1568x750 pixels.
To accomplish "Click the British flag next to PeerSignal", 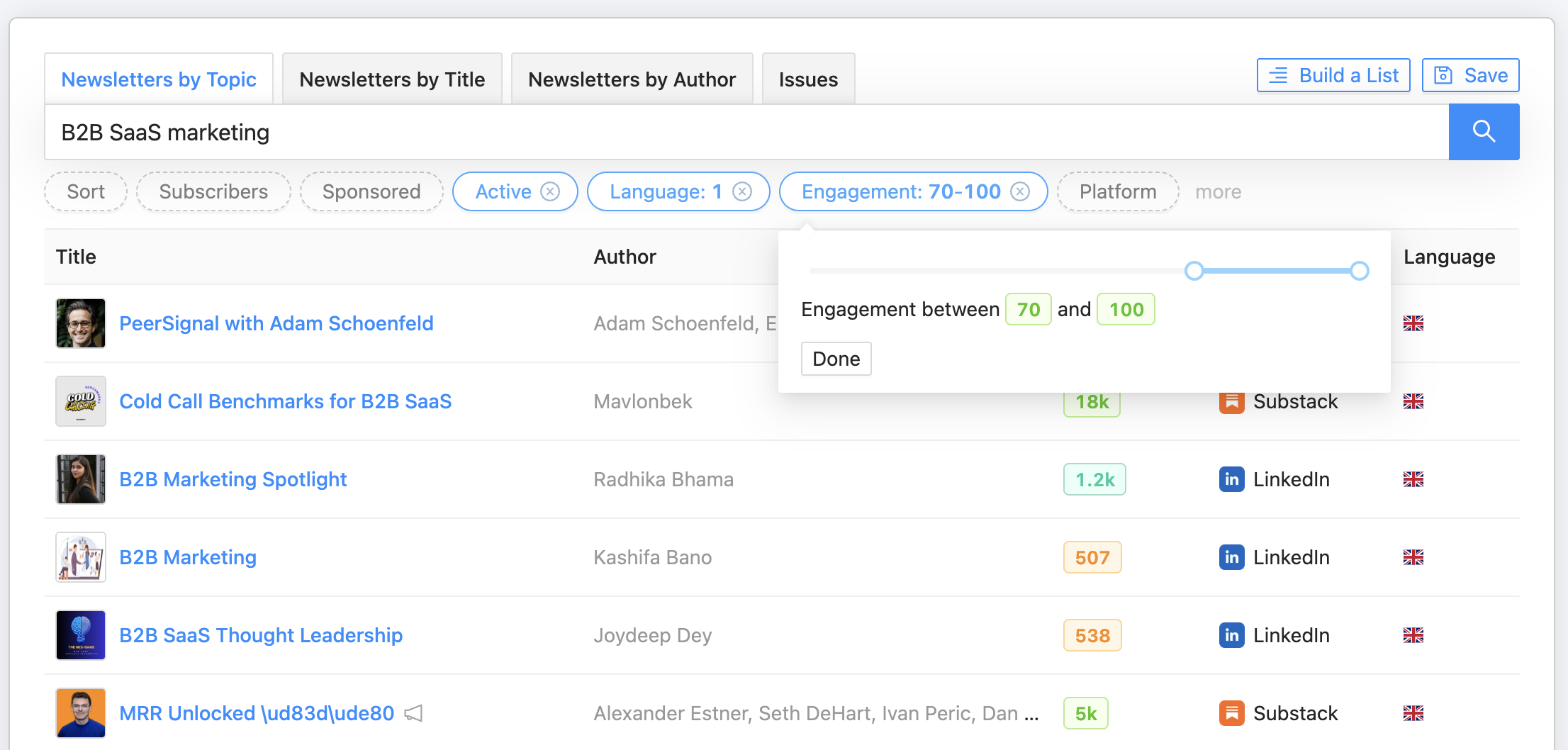I will click(1413, 323).
